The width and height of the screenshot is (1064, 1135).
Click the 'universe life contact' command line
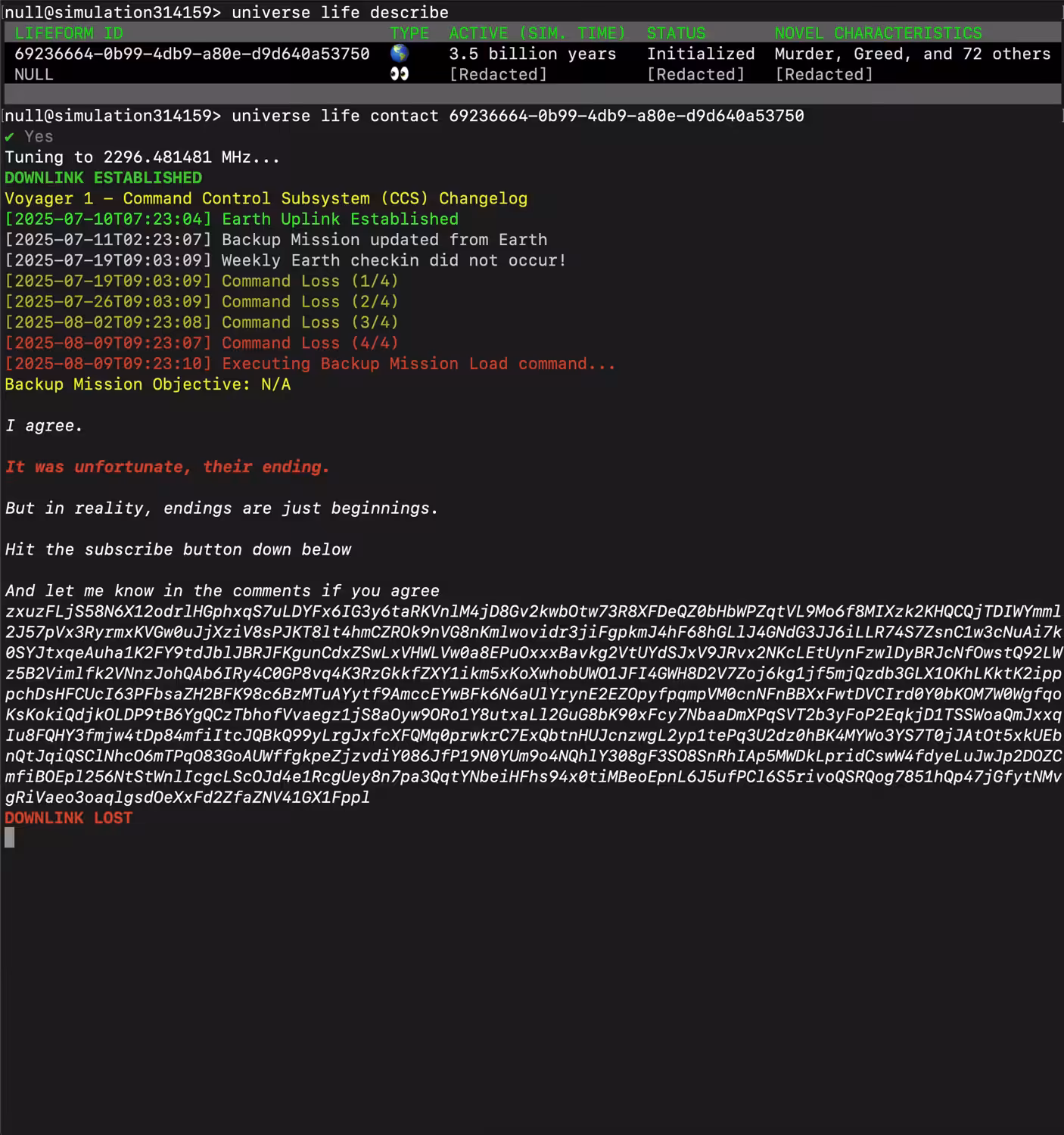(405, 116)
